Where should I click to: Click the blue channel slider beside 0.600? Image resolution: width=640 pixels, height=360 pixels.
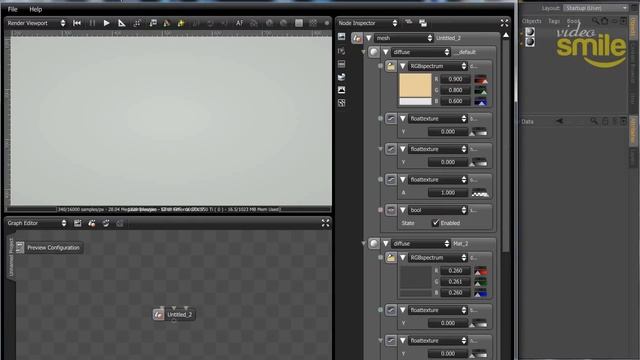480,101
